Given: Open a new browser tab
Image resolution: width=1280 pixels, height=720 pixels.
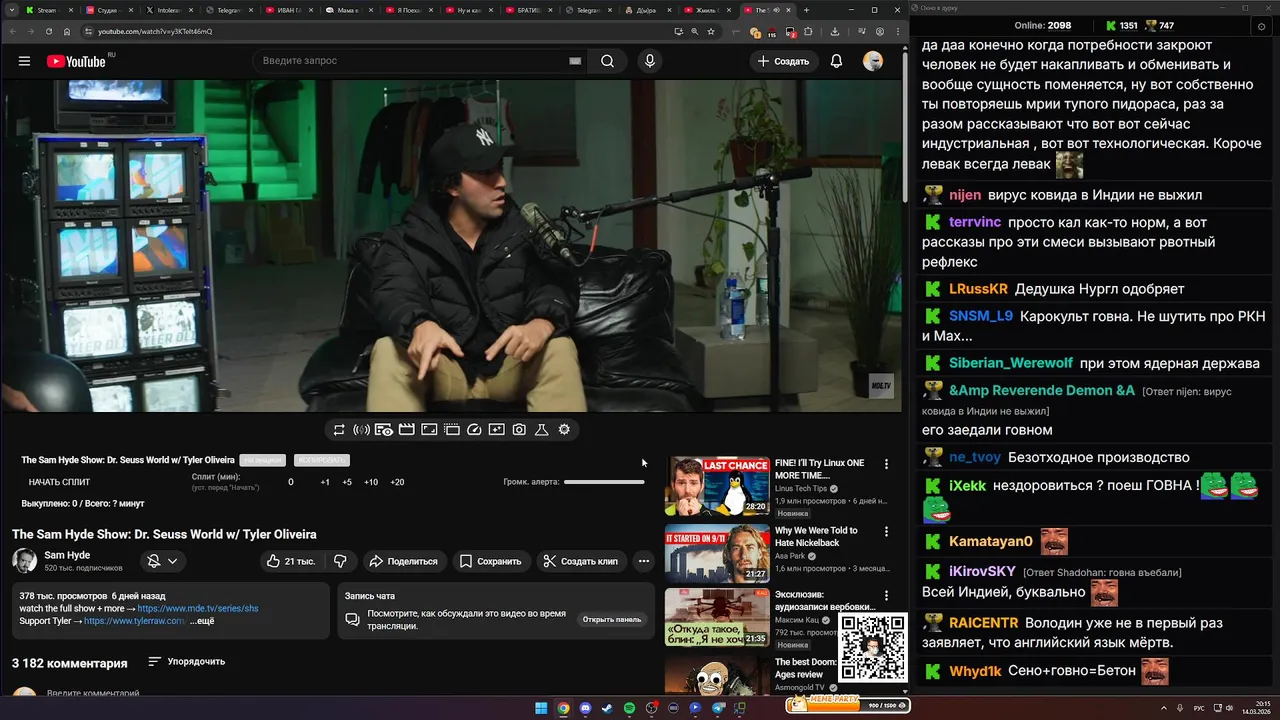Looking at the screenshot, I should pos(807,10).
